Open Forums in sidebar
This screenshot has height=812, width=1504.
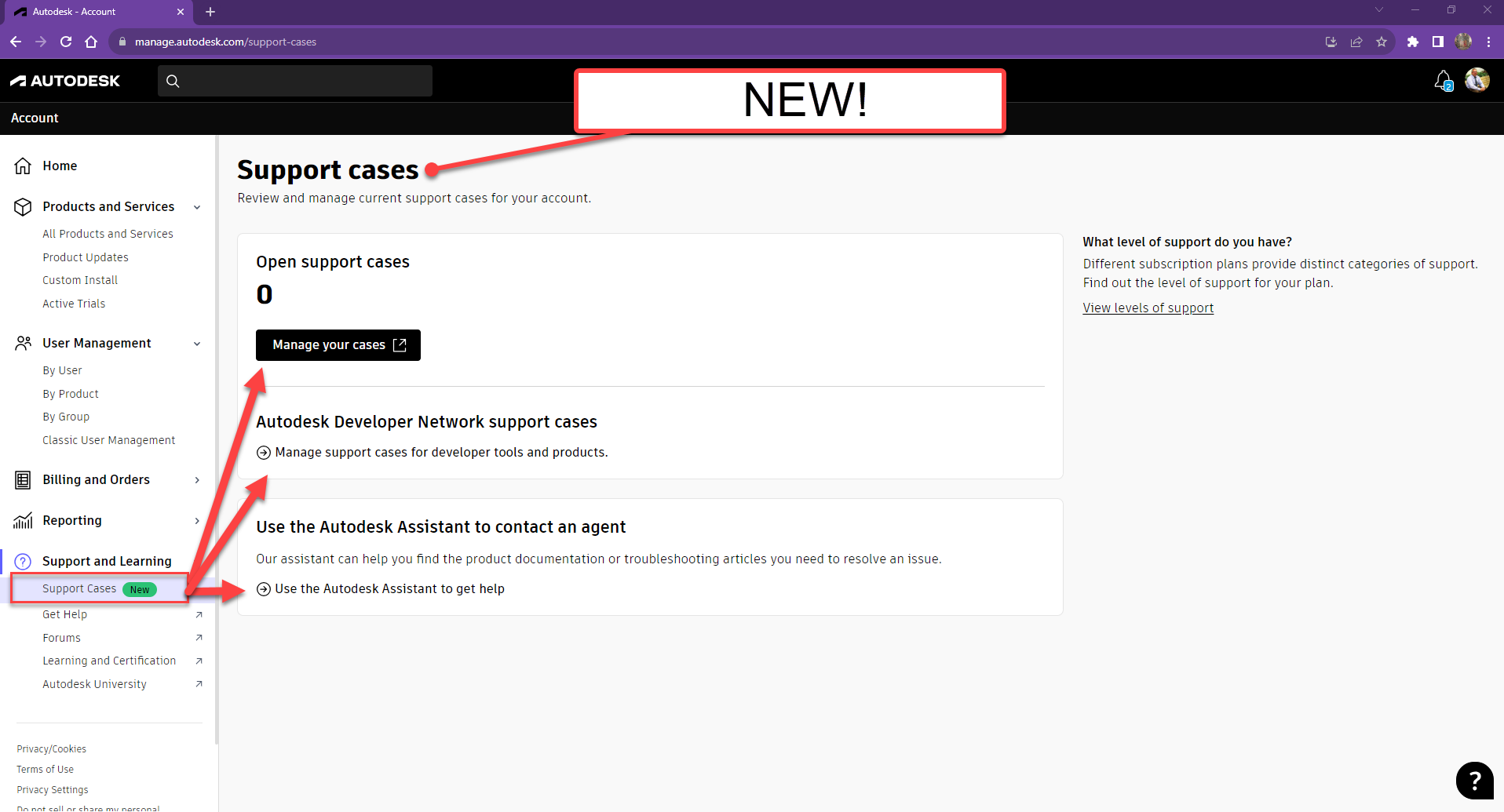62,638
